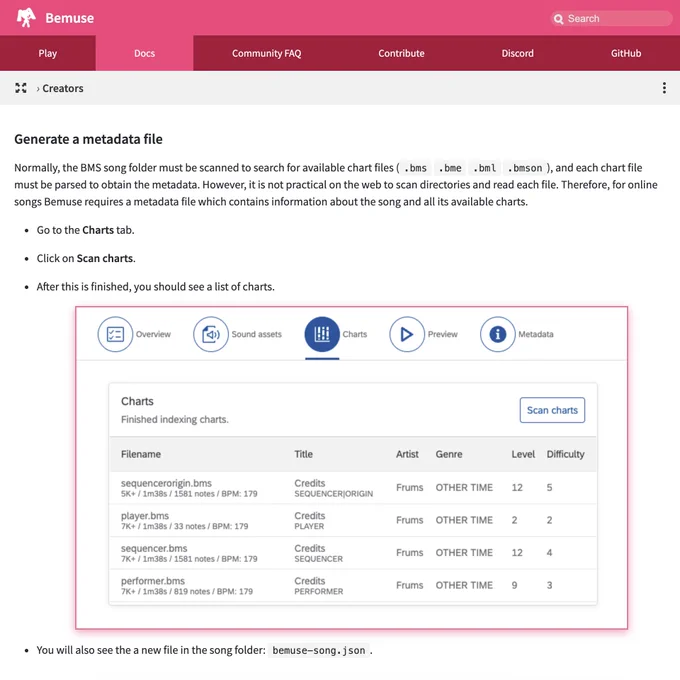Screen dimensions: 680x680
Task: Open the GitHub nav link
Action: coord(626,53)
